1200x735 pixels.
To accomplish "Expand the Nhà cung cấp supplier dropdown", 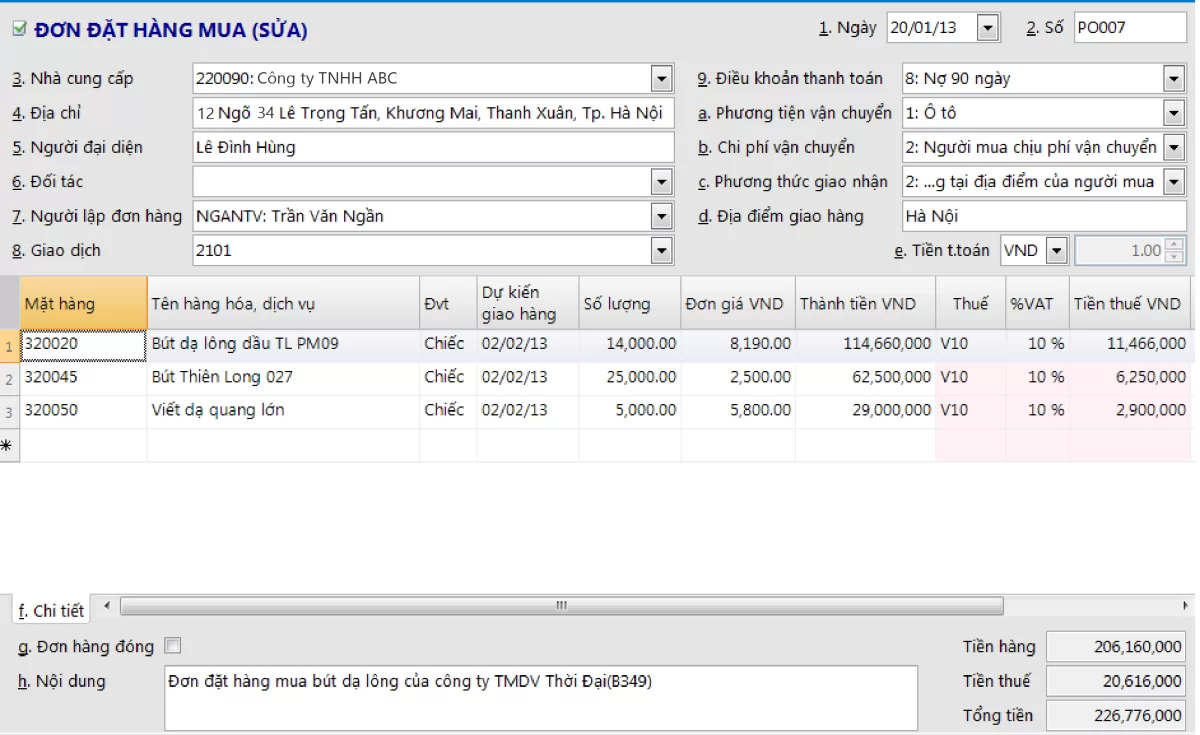I will click(661, 79).
